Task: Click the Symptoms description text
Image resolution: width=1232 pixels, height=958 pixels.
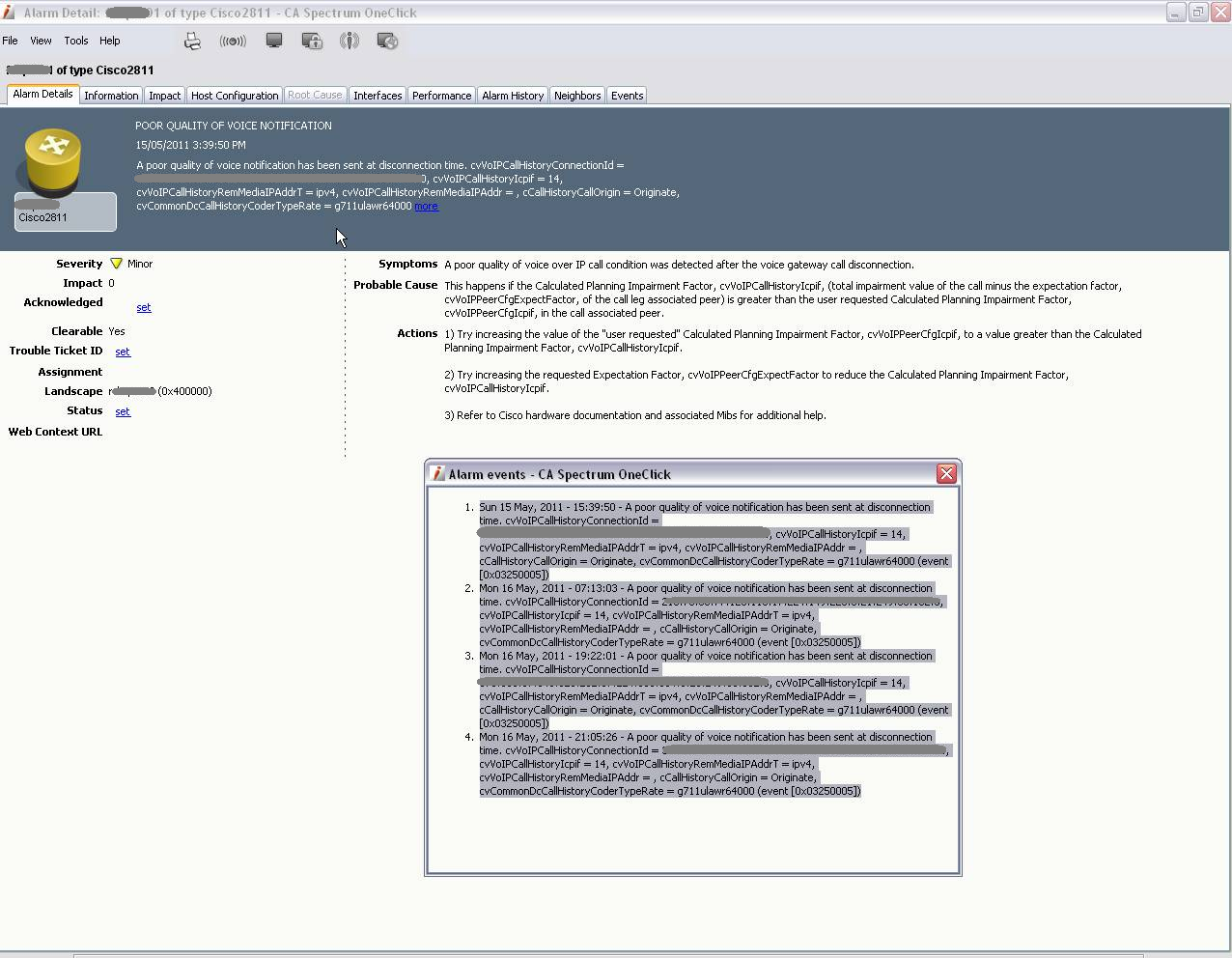Action: [x=679, y=265]
